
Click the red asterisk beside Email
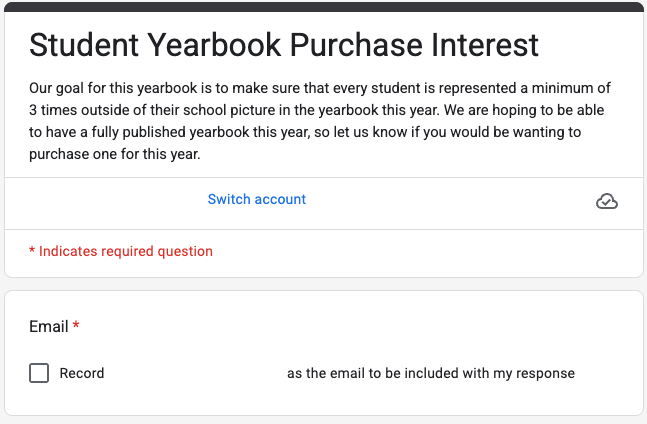point(76,325)
